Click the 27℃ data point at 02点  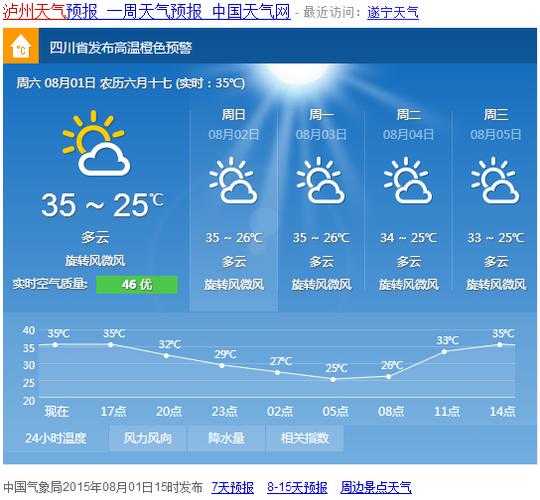click(278, 372)
